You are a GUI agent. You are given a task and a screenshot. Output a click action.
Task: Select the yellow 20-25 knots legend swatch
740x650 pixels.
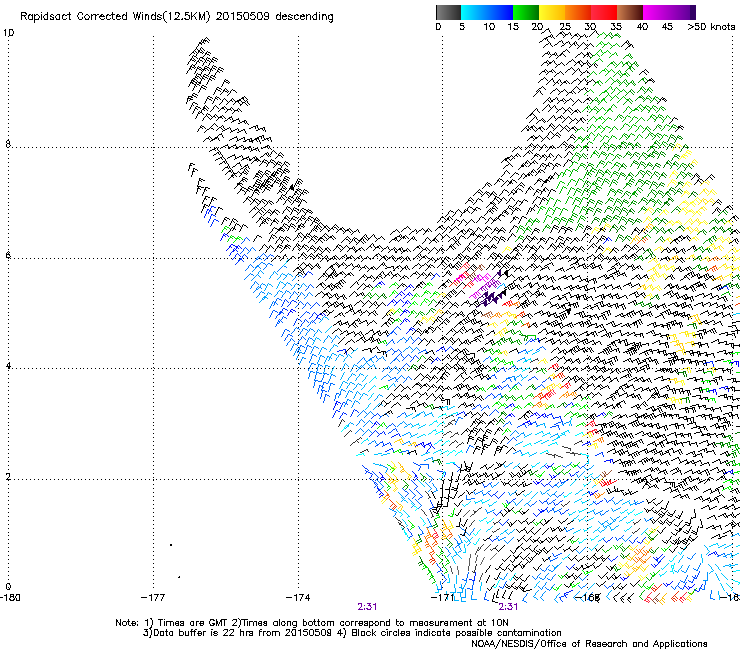click(552, 12)
